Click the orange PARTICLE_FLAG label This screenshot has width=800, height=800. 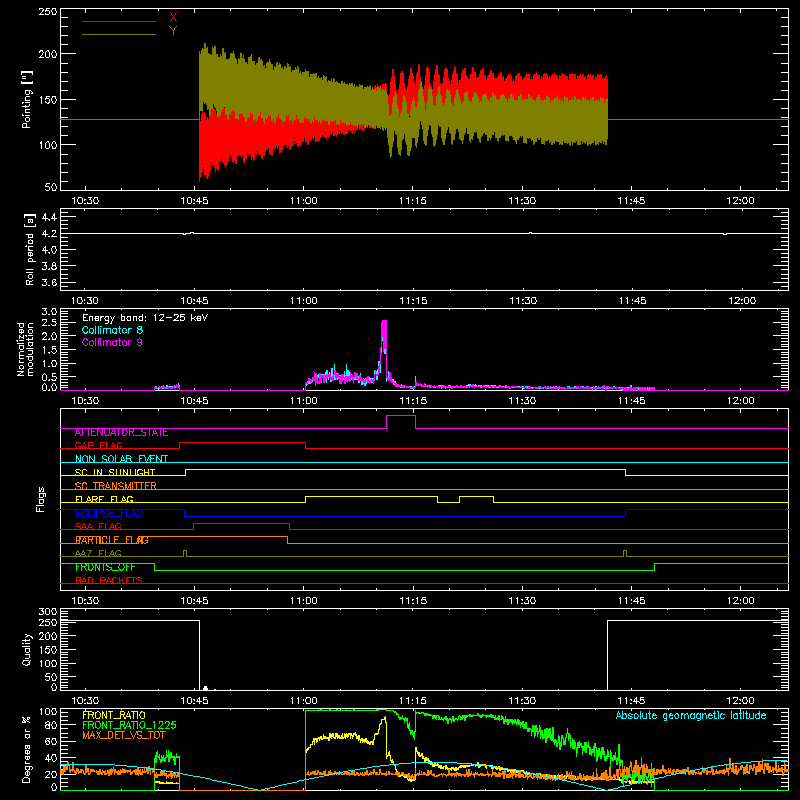(x=112, y=540)
